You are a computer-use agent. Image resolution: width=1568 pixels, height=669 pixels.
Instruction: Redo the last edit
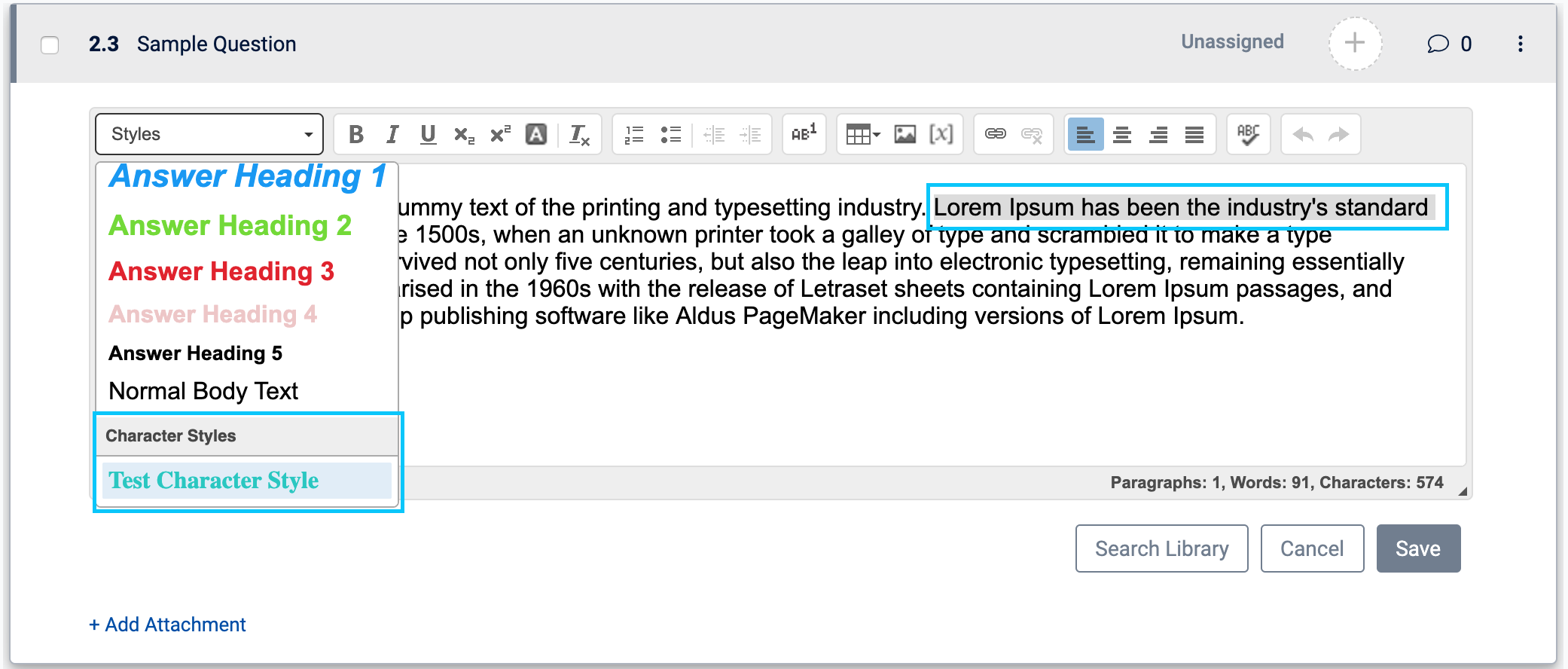[1339, 134]
